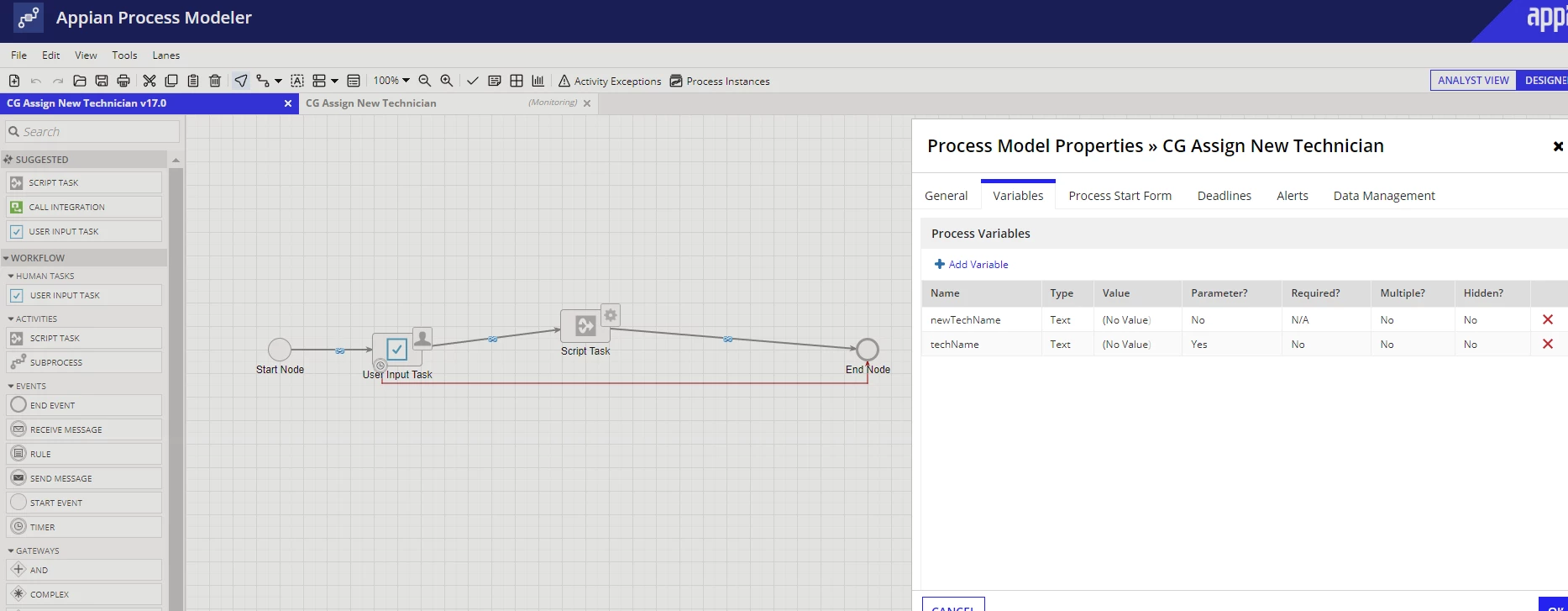Viewport: 1568px width, 611px height.
Task: Switch to the General properties tab
Action: pos(946,196)
